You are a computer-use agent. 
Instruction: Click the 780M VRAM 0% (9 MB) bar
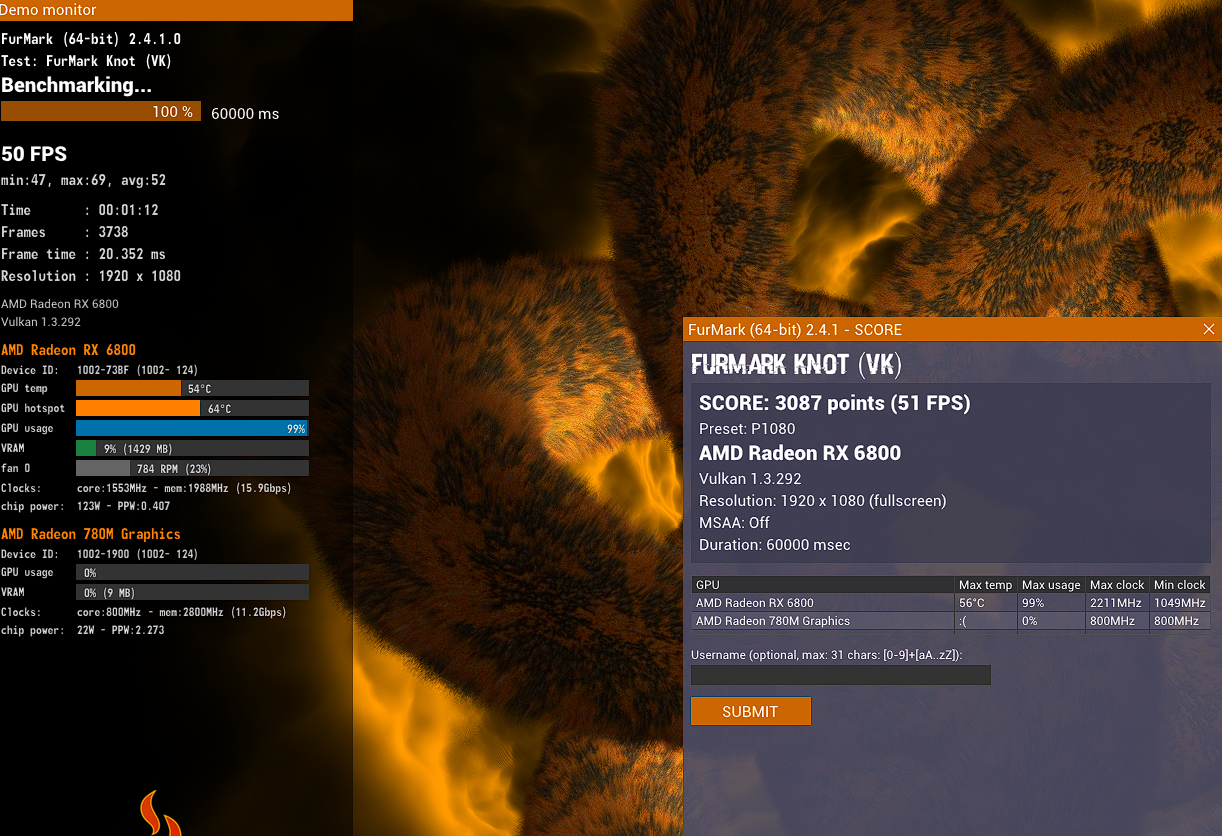192,592
